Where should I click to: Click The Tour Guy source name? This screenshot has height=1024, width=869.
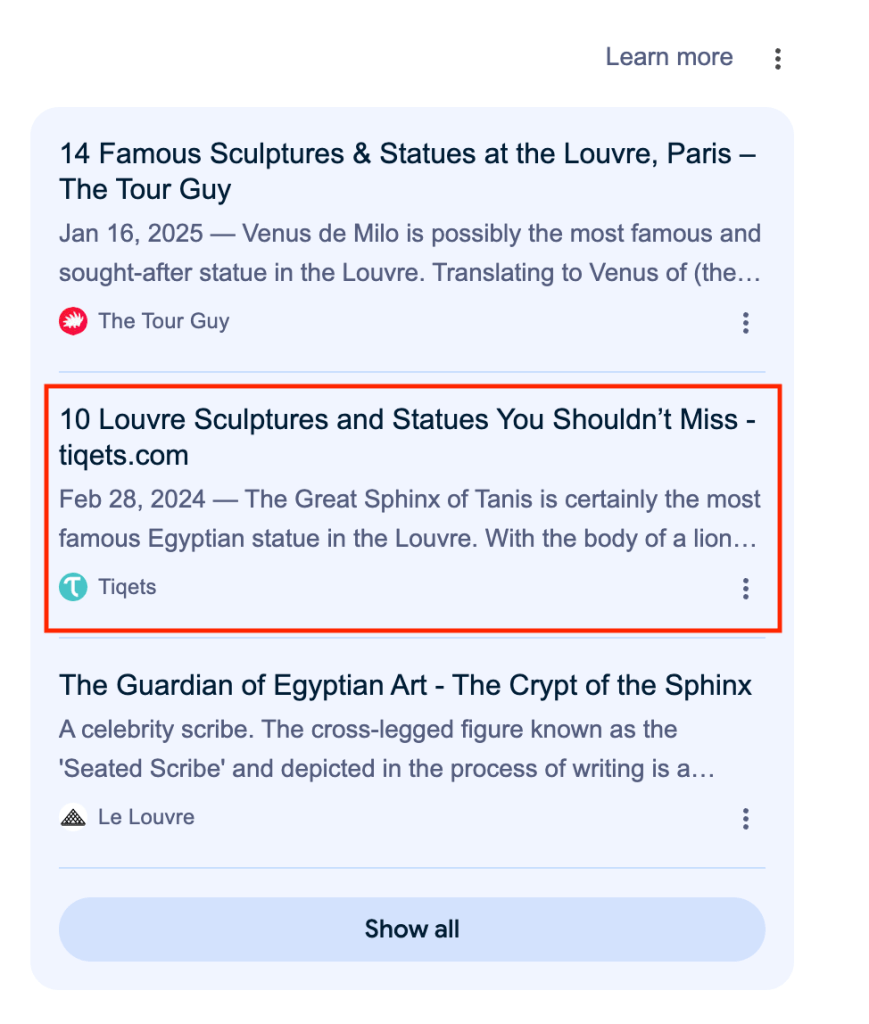[163, 321]
